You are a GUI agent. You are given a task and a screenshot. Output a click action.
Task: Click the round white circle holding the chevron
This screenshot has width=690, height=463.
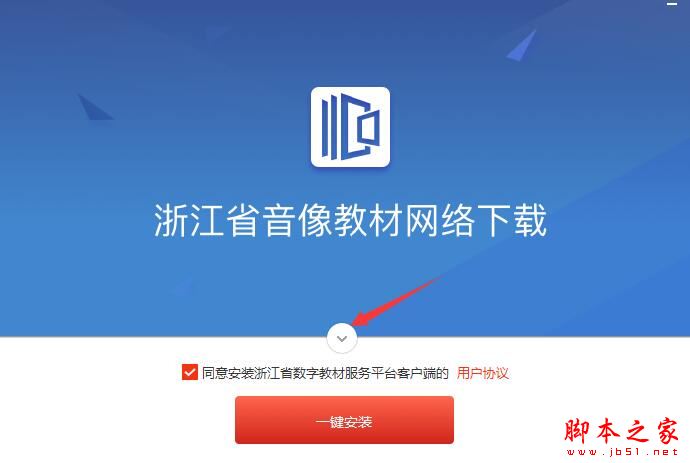pos(342,338)
